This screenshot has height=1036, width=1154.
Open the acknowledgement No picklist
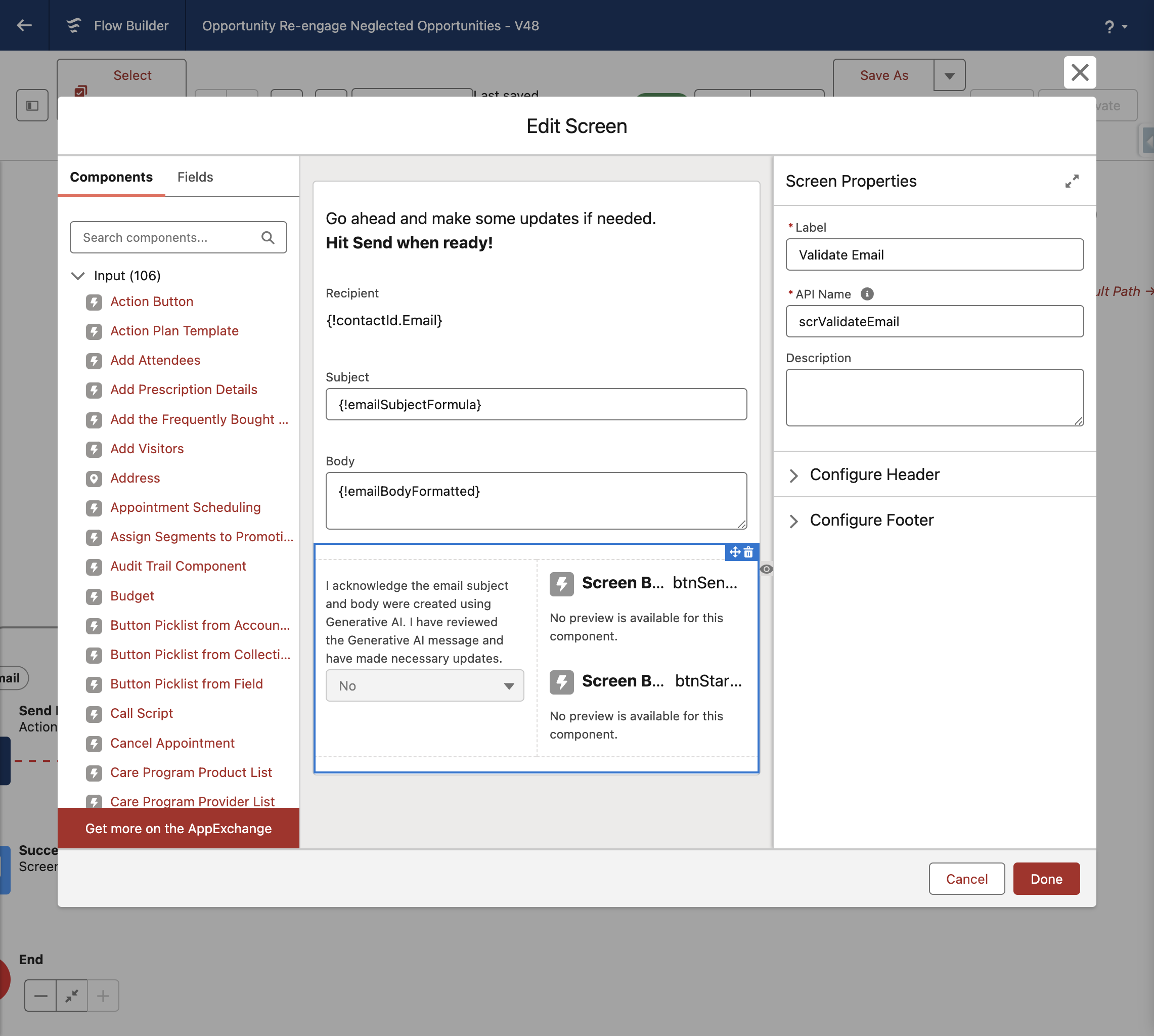click(424, 685)
